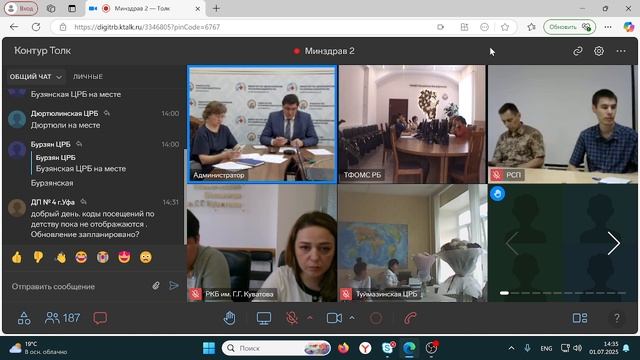The image size is (640, 360).
Task: Open browser settings and more menu
Action: [608, 27]
